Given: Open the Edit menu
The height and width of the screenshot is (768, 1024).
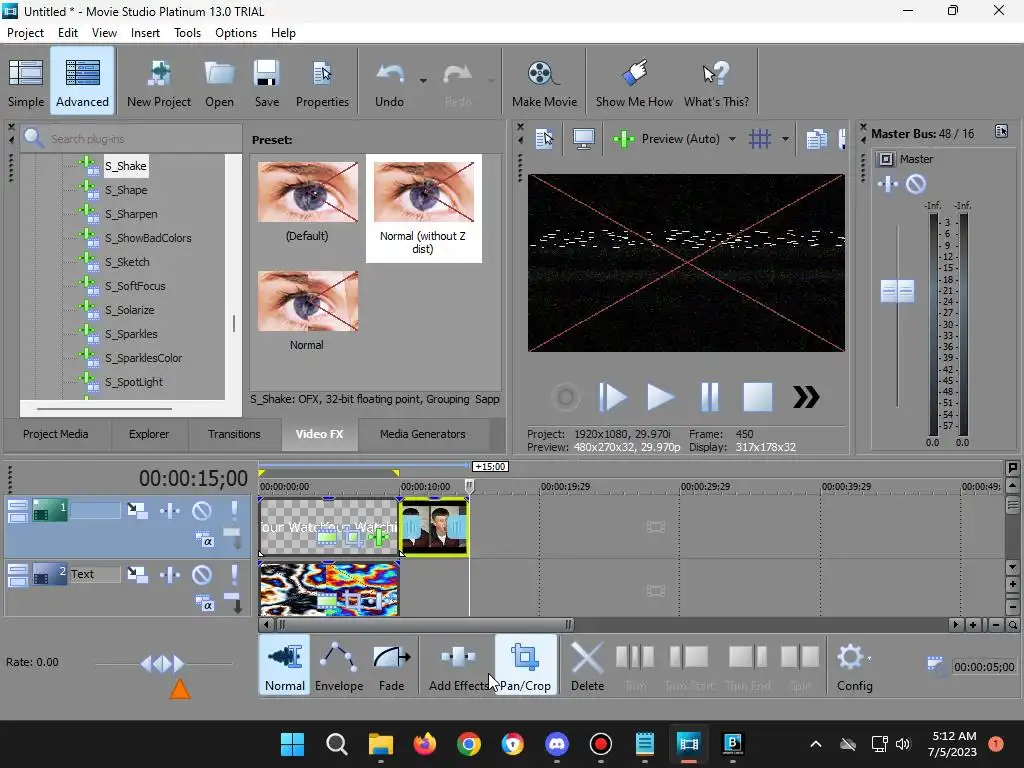Looking at the screenshot, I should click(67, 33).
